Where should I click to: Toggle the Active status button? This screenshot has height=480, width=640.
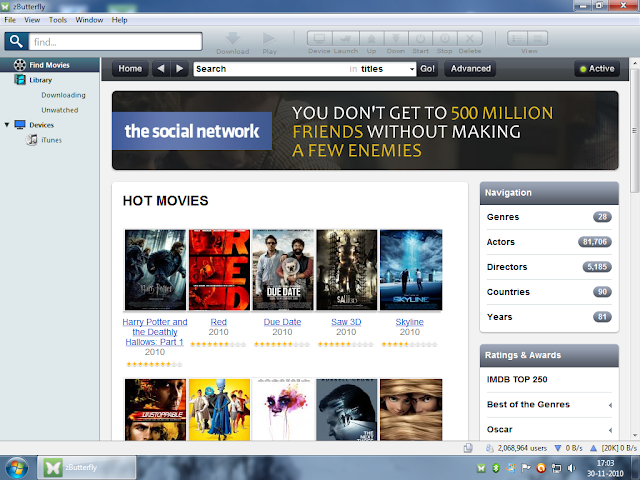click(597, 69)
